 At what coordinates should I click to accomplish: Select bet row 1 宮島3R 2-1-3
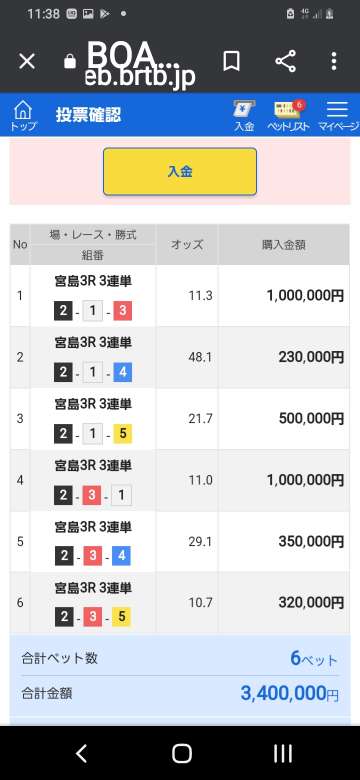click(180, 296)
